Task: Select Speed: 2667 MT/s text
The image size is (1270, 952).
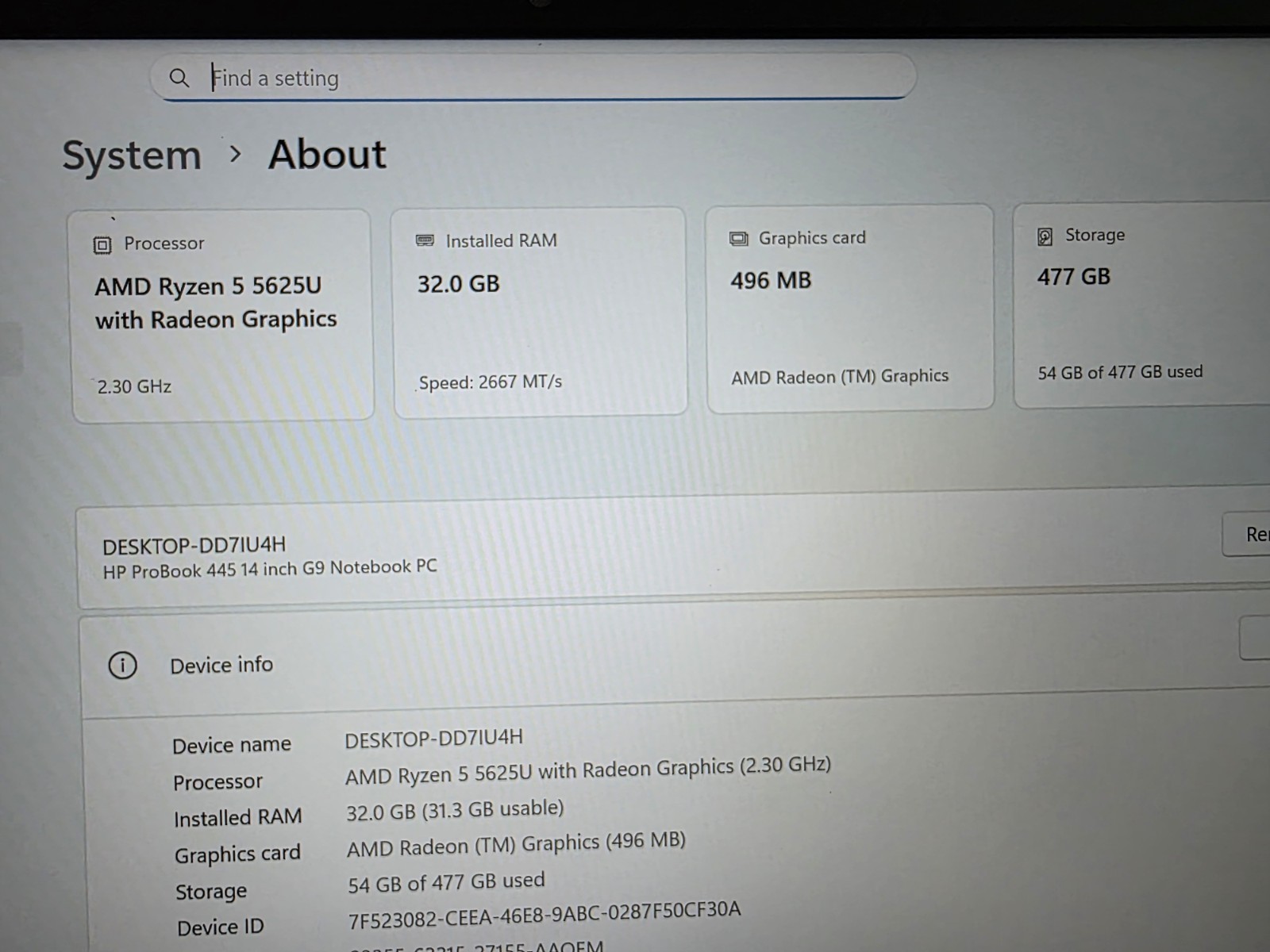Action: point(491,382)
